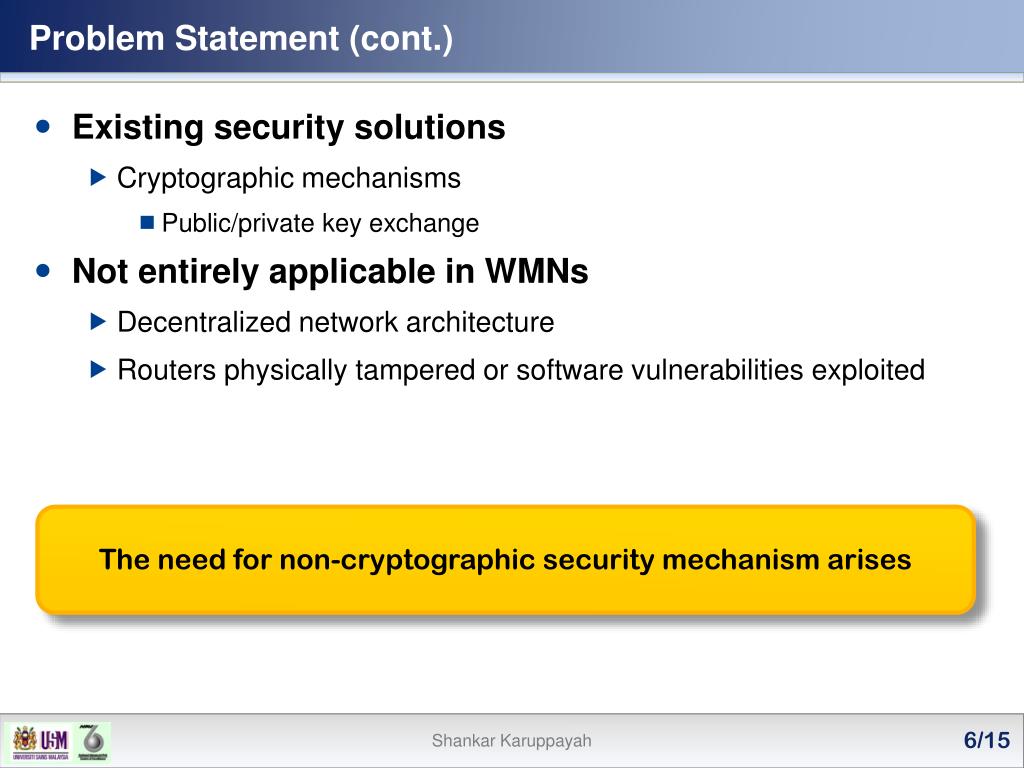Click the round bullet before Not entirely applicable
This screenshot has width=1024, height=768.
[44, 270]
